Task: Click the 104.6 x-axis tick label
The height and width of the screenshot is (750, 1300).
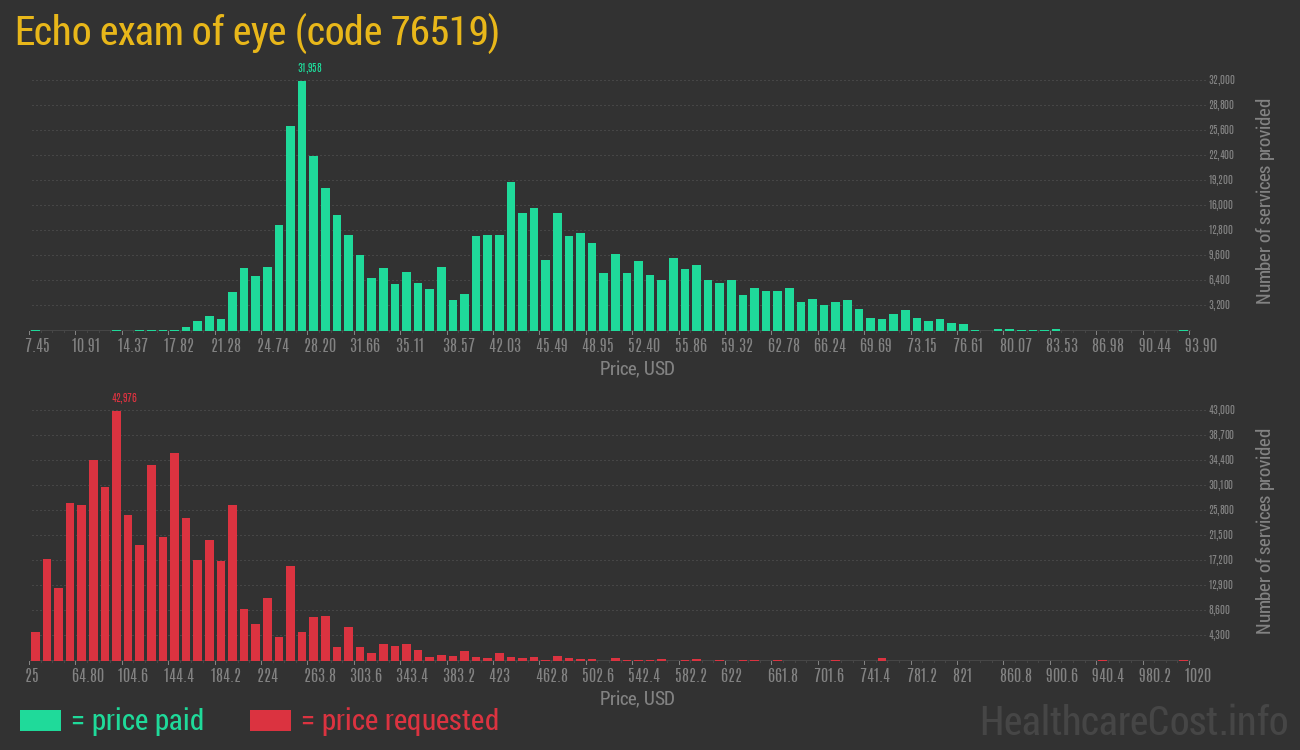Action: click(x=132, y=676)
